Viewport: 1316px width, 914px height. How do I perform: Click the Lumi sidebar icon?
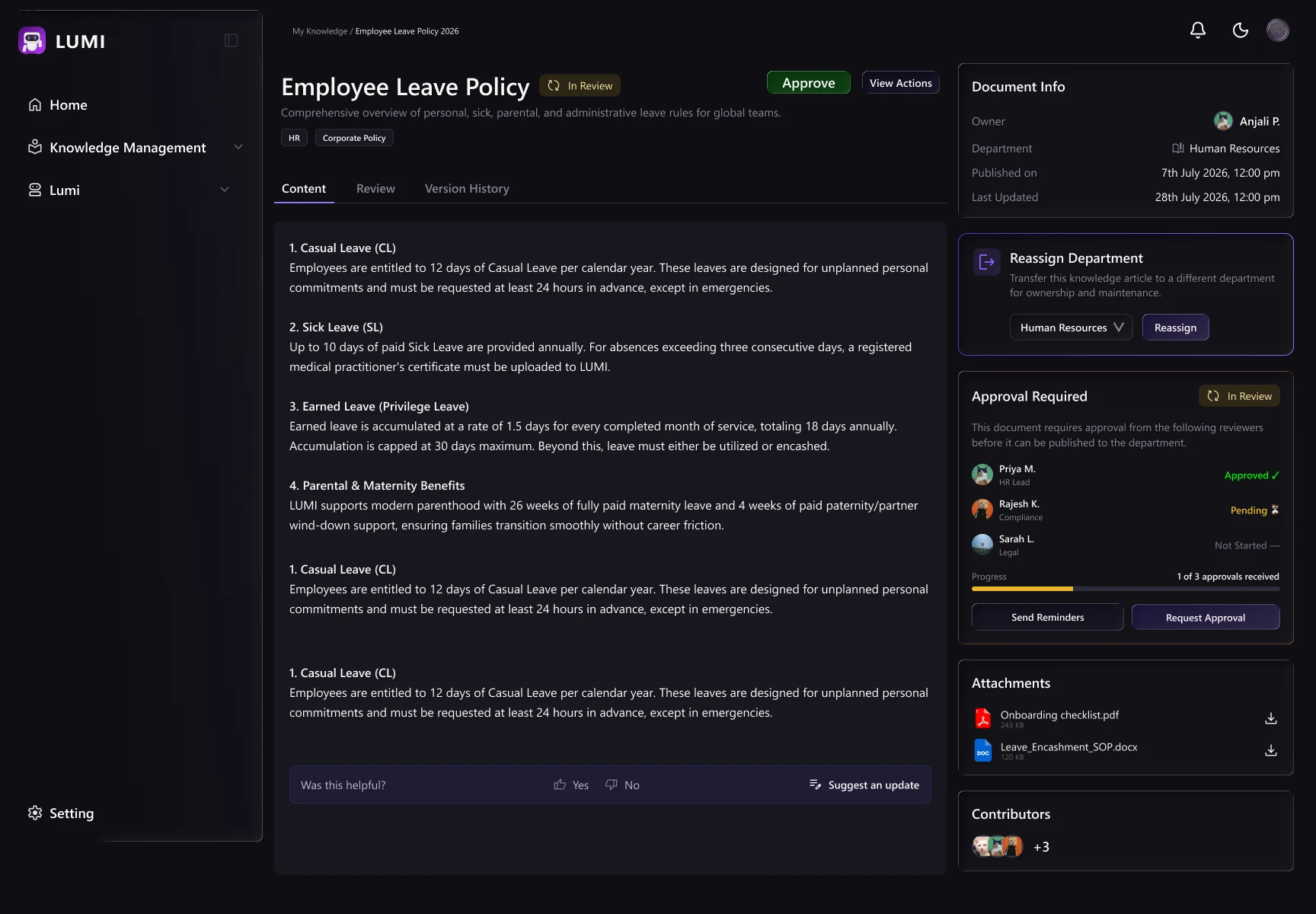tap(35, 190)
